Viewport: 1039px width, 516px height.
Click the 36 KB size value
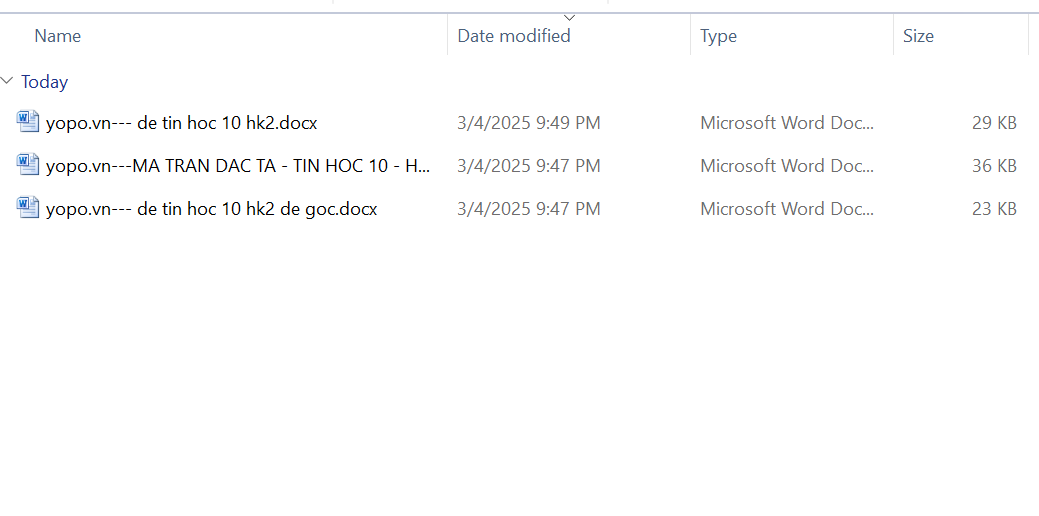pos(994,166)
